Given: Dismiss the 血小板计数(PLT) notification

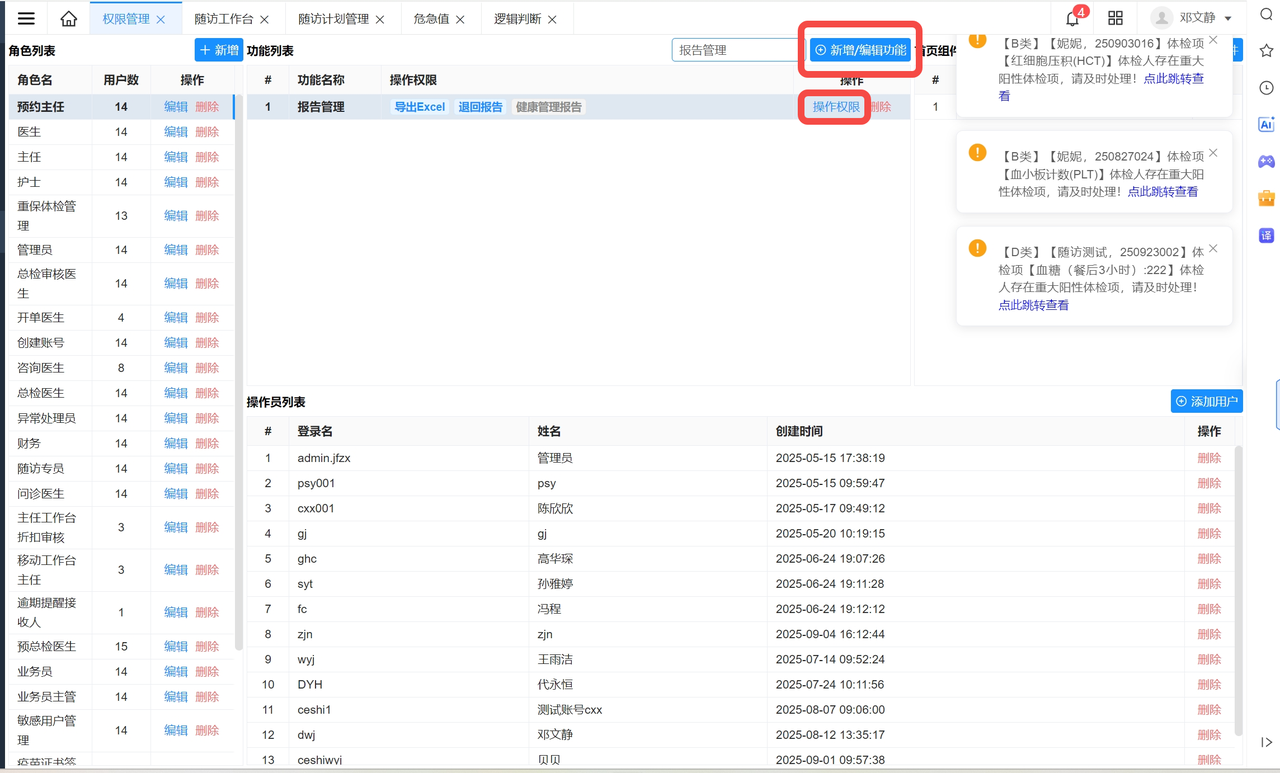Looking at the screenshot, I should coord(1213,153).
